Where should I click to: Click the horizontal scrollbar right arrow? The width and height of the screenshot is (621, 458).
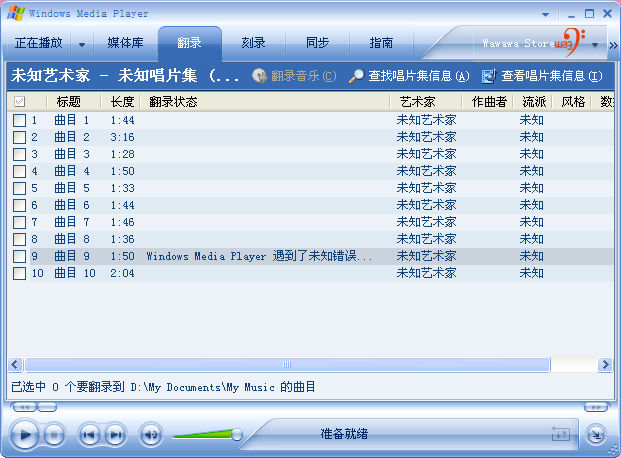click(x=605, y=364)
